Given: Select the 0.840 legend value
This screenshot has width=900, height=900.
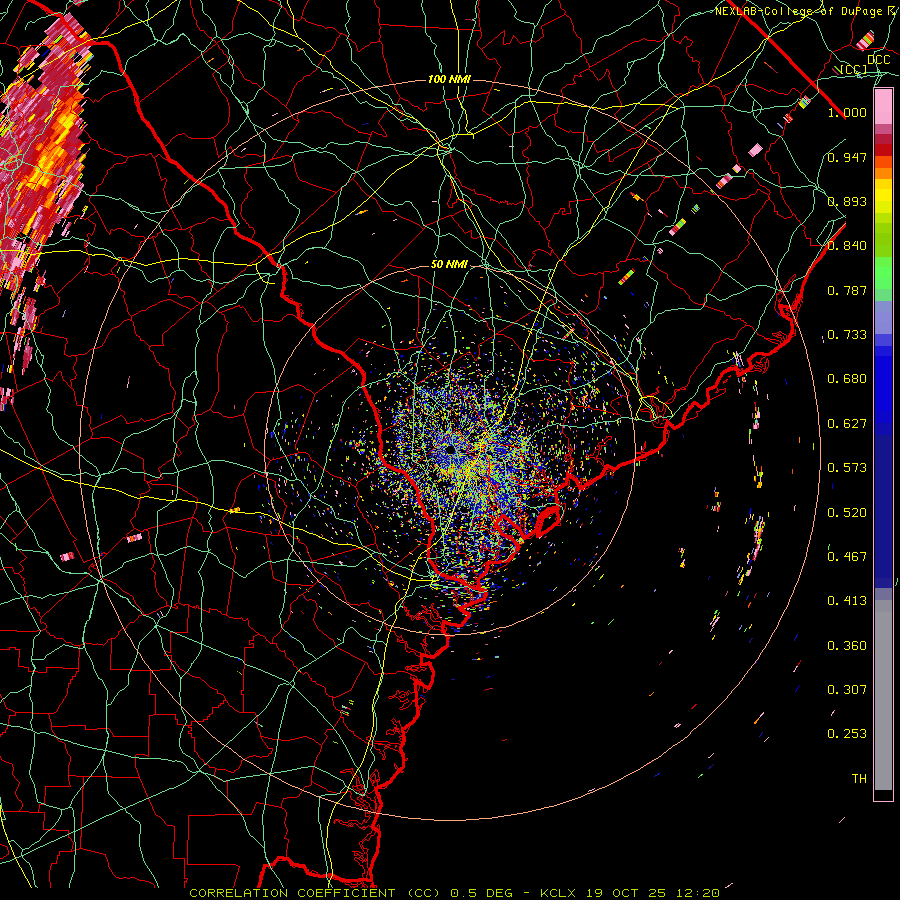Looking at the screenshot, I should point(847,246).
